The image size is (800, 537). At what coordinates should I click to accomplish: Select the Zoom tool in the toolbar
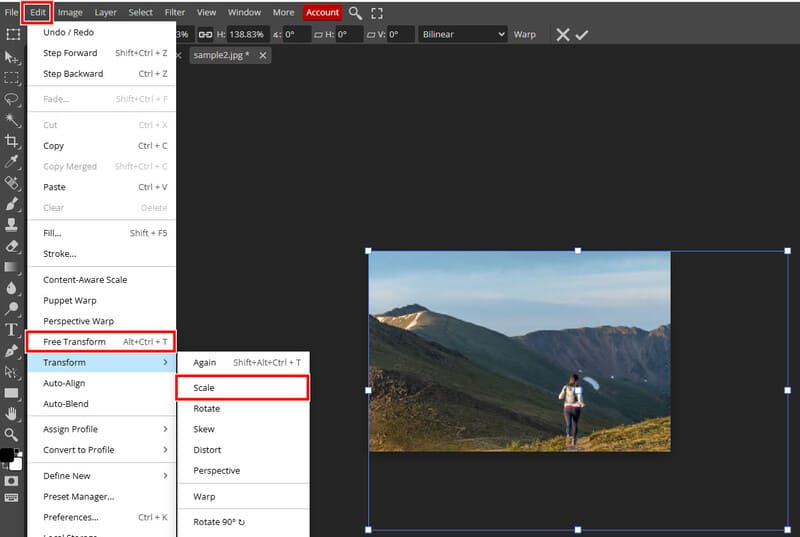pyautogui.click(x=11, y=434)
